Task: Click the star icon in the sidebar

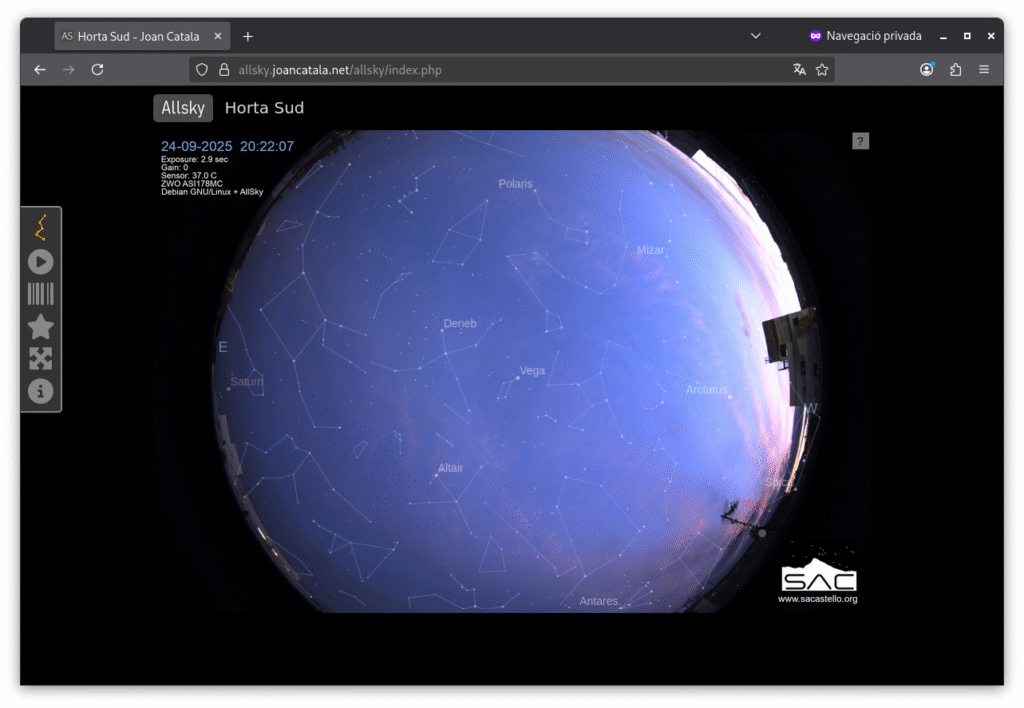Action: click(41, 327)
